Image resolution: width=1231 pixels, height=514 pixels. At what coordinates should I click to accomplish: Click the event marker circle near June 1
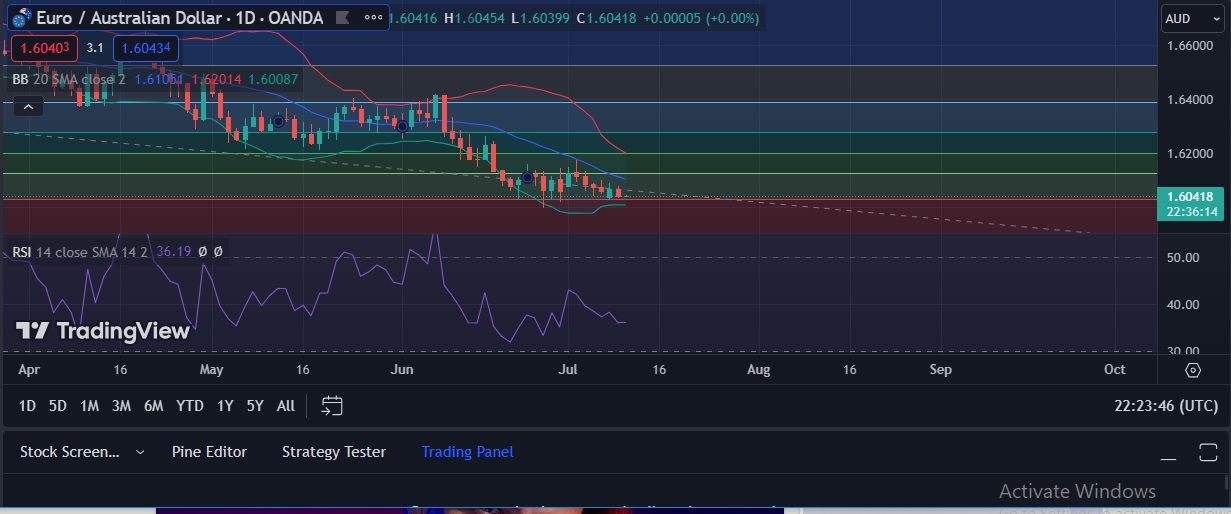pyautogui.click(x=402, y=126)
